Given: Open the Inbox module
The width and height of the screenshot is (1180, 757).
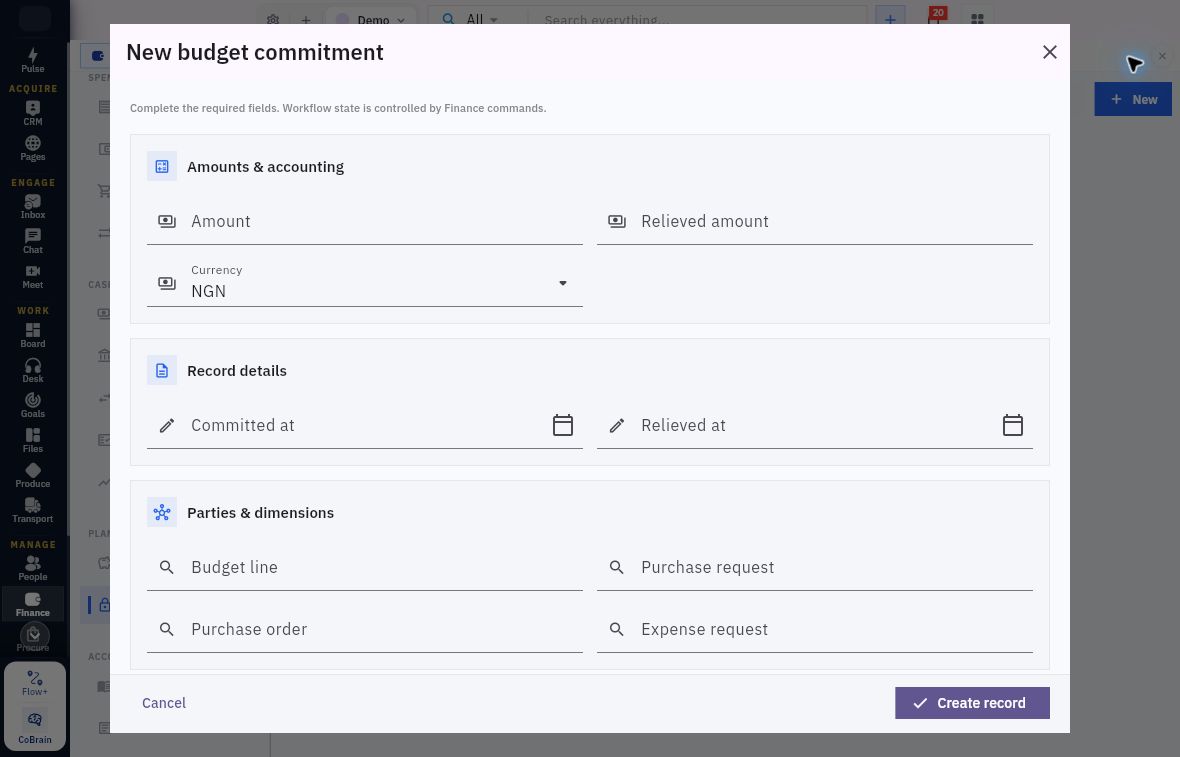Looking at the screenshot, I should point(32,207).
